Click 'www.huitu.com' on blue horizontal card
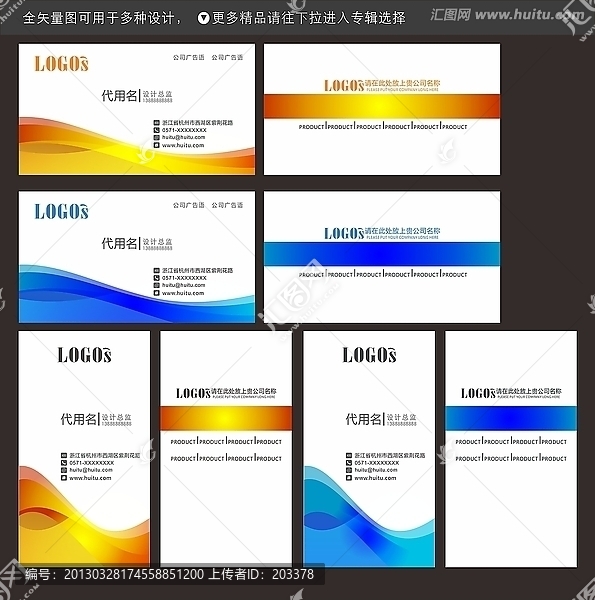The height and width of the screenshot is (600, 595). pyautogui.click(x=183, y=293)
